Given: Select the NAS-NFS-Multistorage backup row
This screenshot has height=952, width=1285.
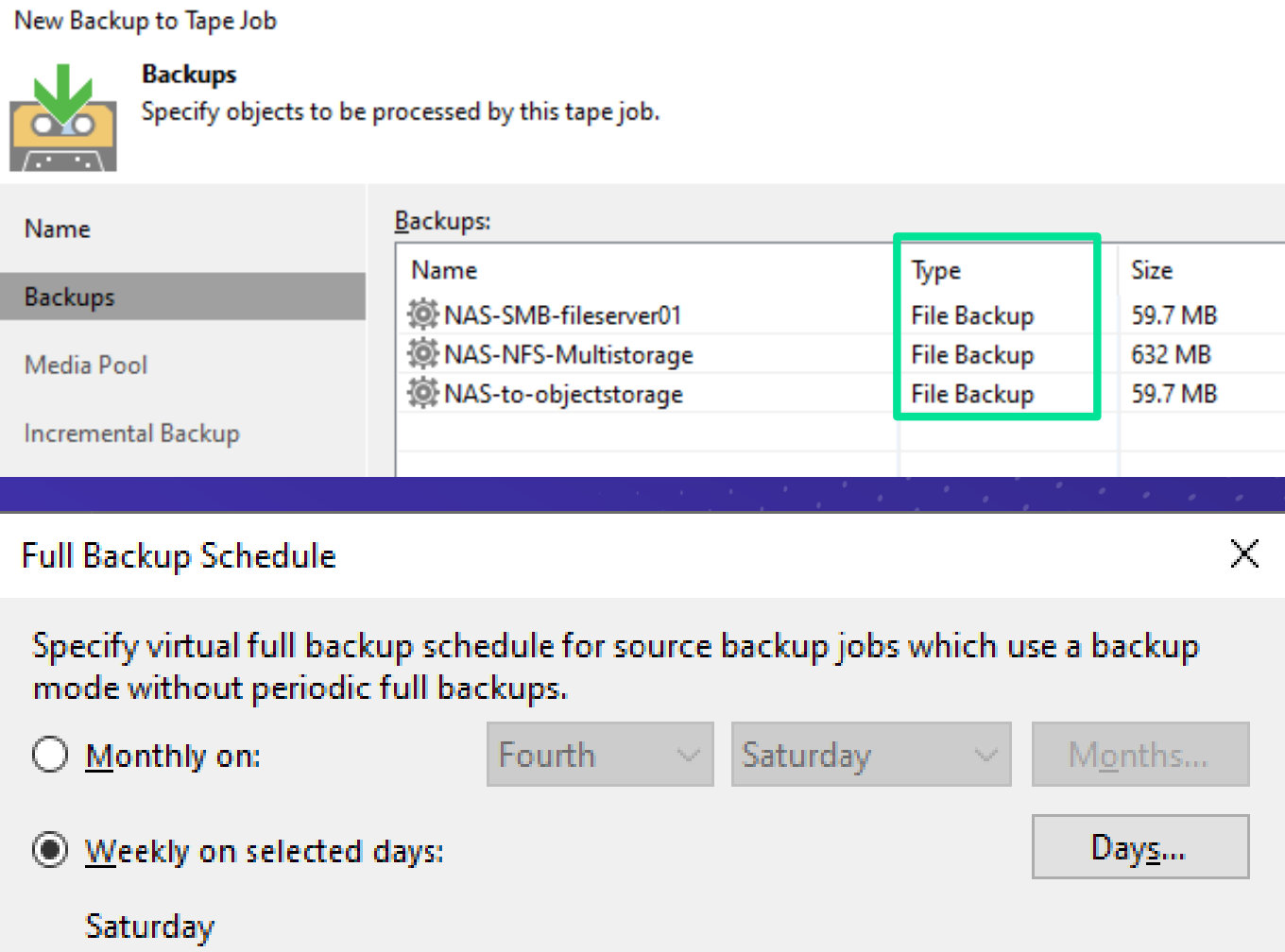Looking at the screenshot, I should [569, 355].
